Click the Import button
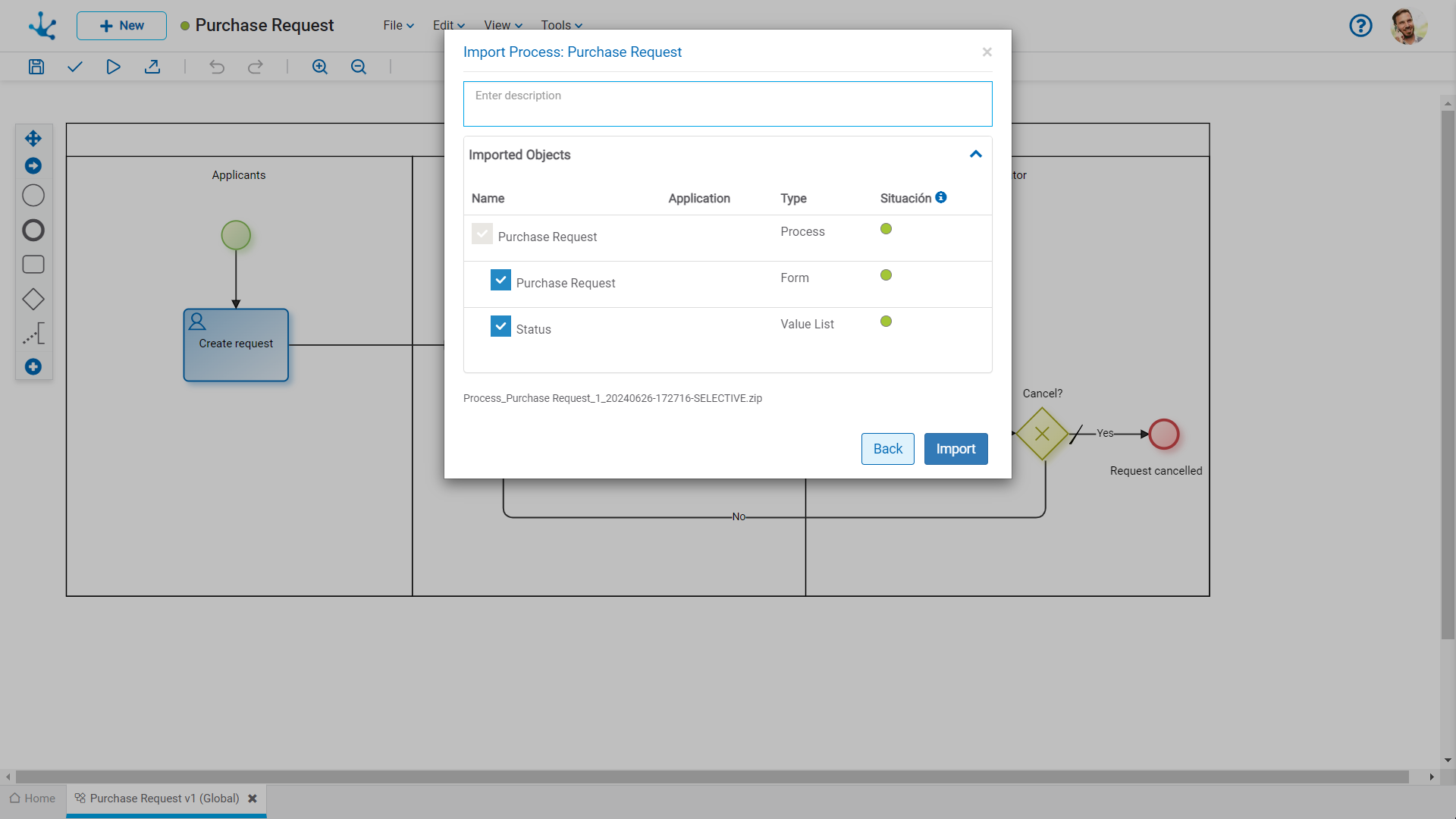 pyautogui.click(x=955, y=449)
